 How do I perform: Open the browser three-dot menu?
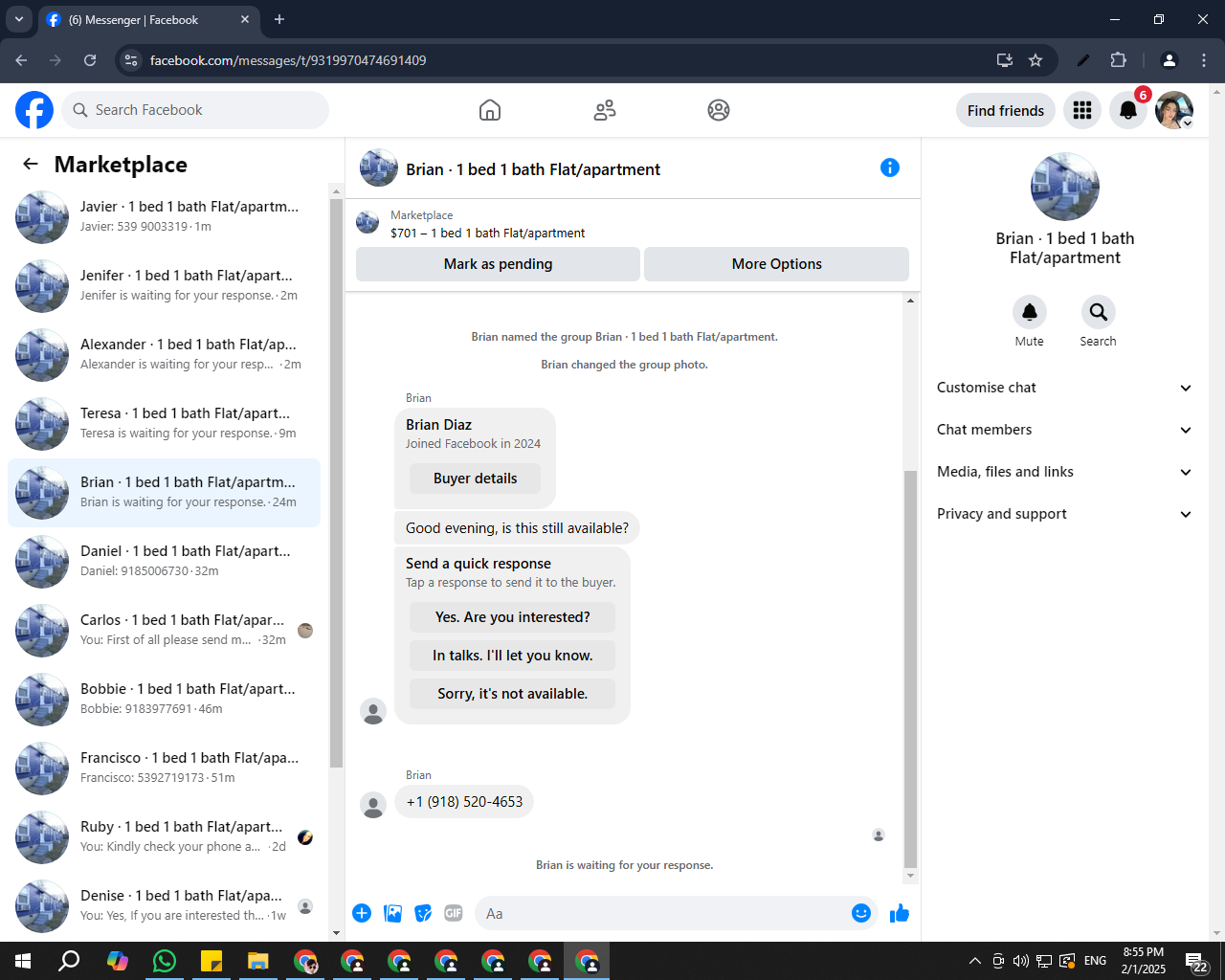click(x=1204, y=60)
